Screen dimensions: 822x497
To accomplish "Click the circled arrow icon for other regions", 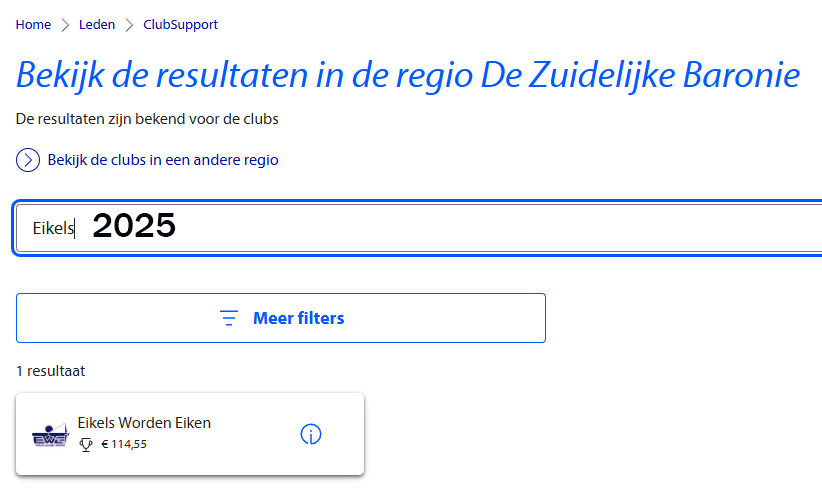I will (28, 160).
